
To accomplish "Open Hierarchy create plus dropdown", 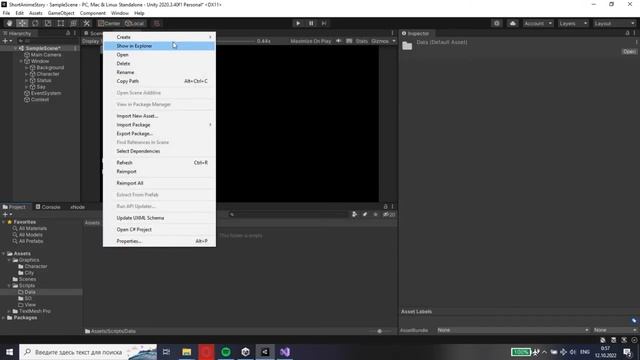I will (x=7, y=41).
